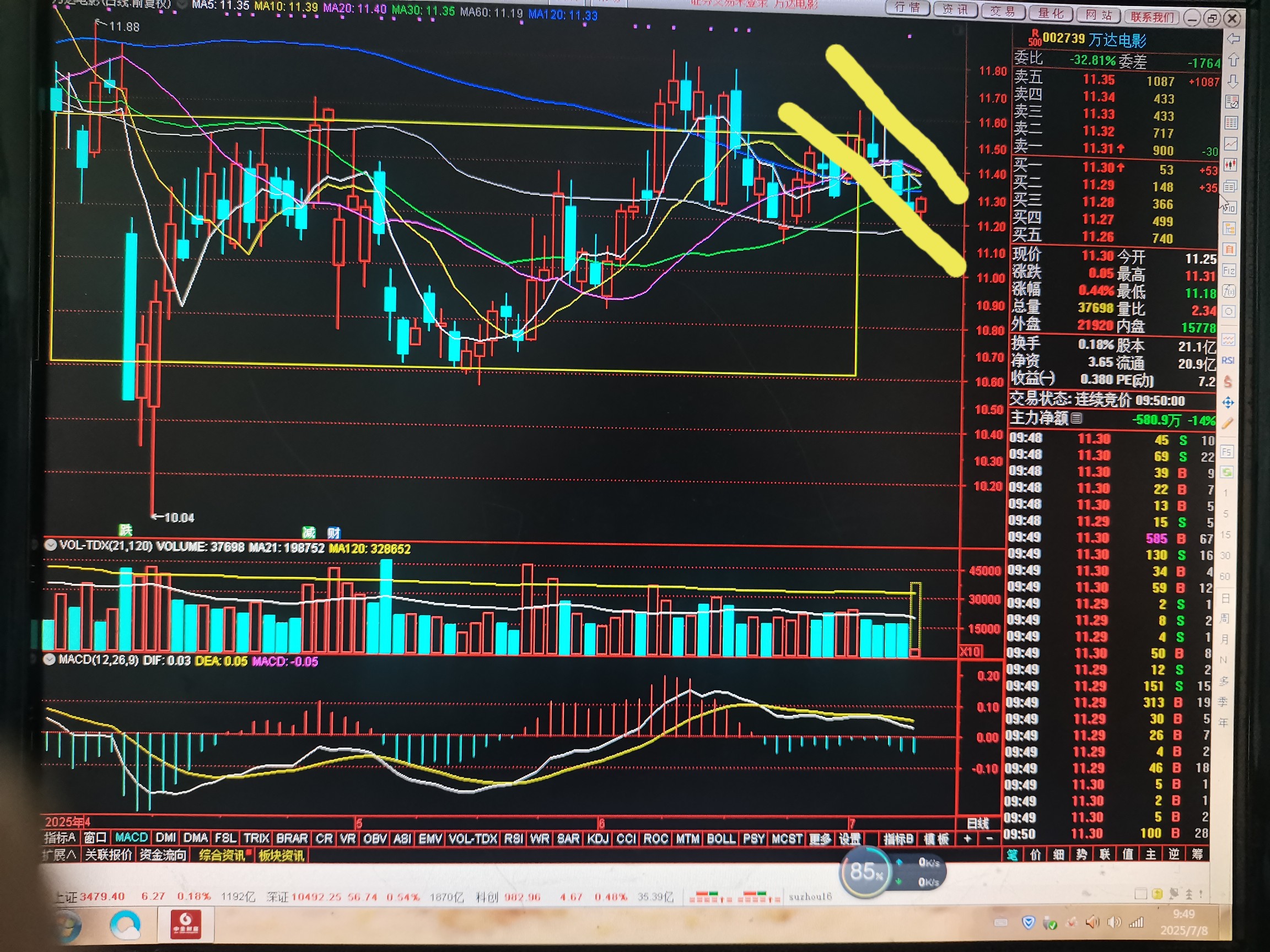Open the 资讯 menu at top
Screen dimensions: 1270x952
coord(955,10)
